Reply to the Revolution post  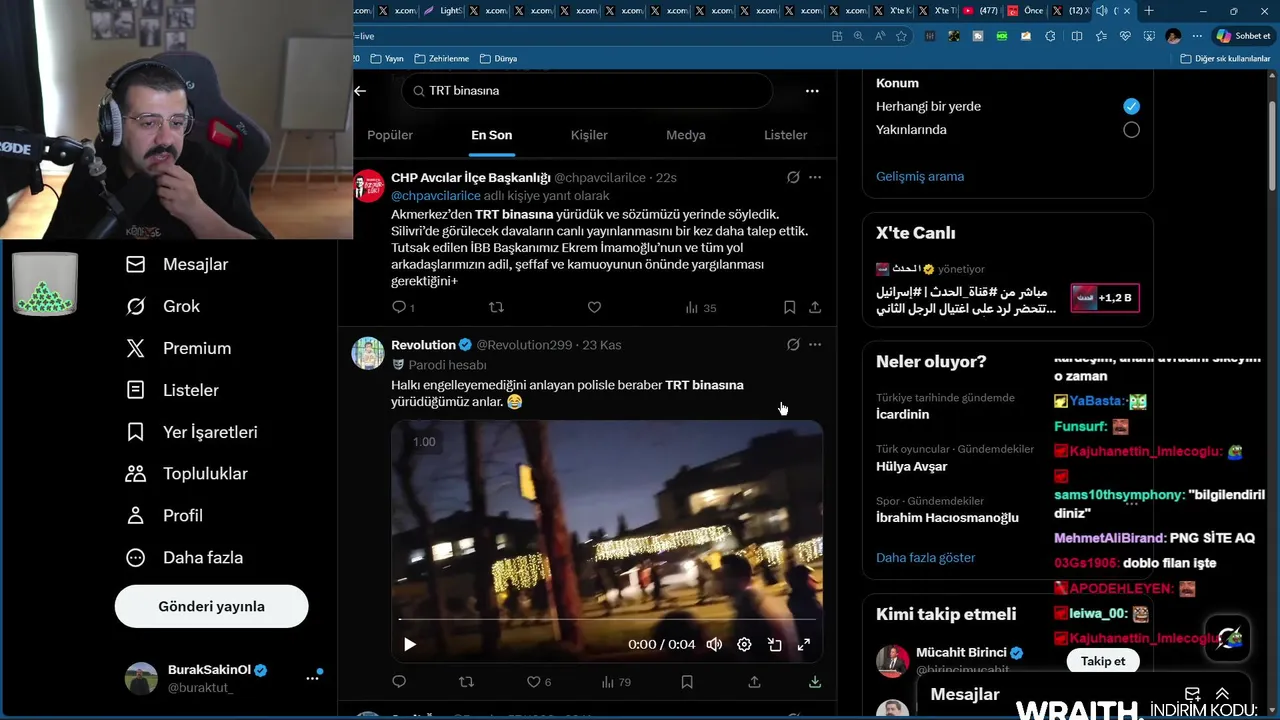[x=399, y=682]
